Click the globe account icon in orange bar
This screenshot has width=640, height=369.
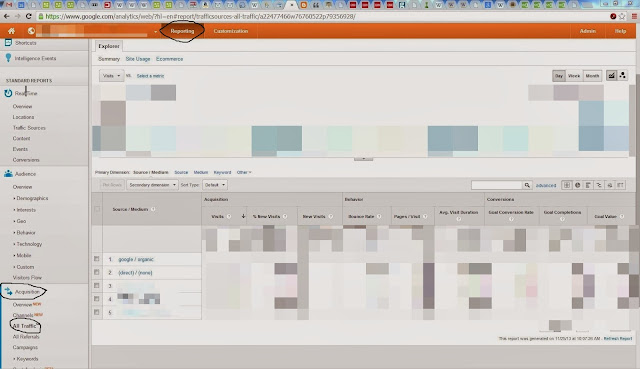pos(31,31)
